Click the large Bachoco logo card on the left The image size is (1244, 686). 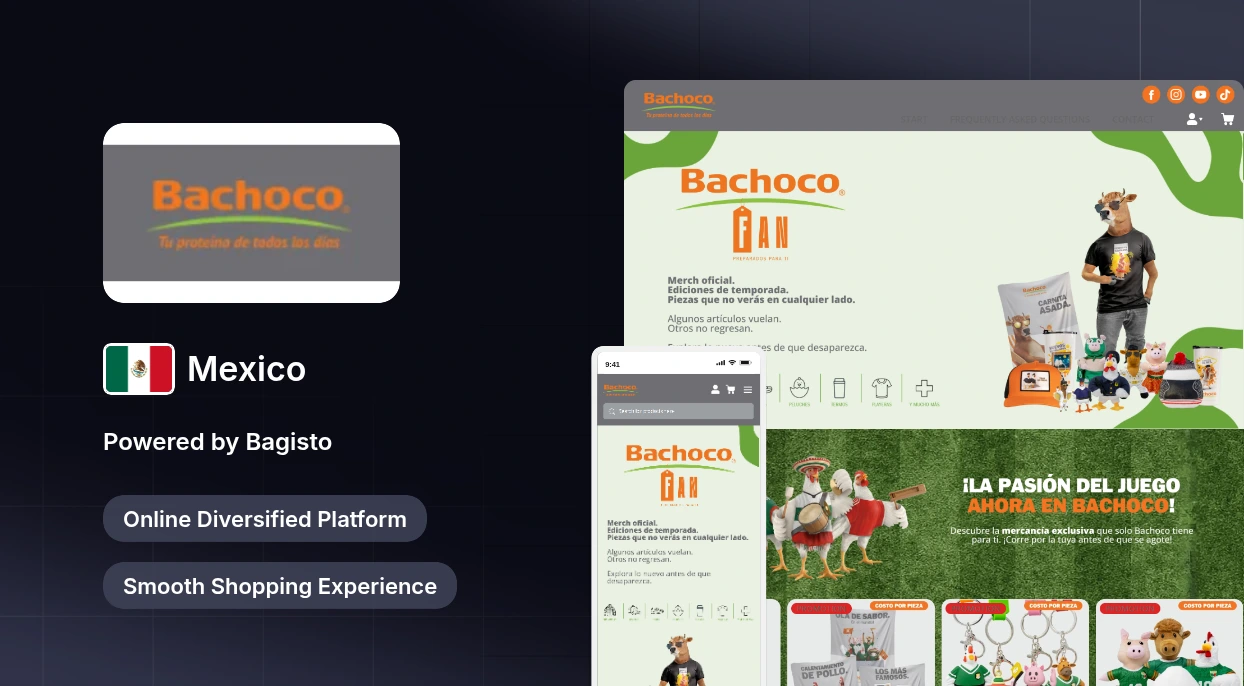(251, 213)
